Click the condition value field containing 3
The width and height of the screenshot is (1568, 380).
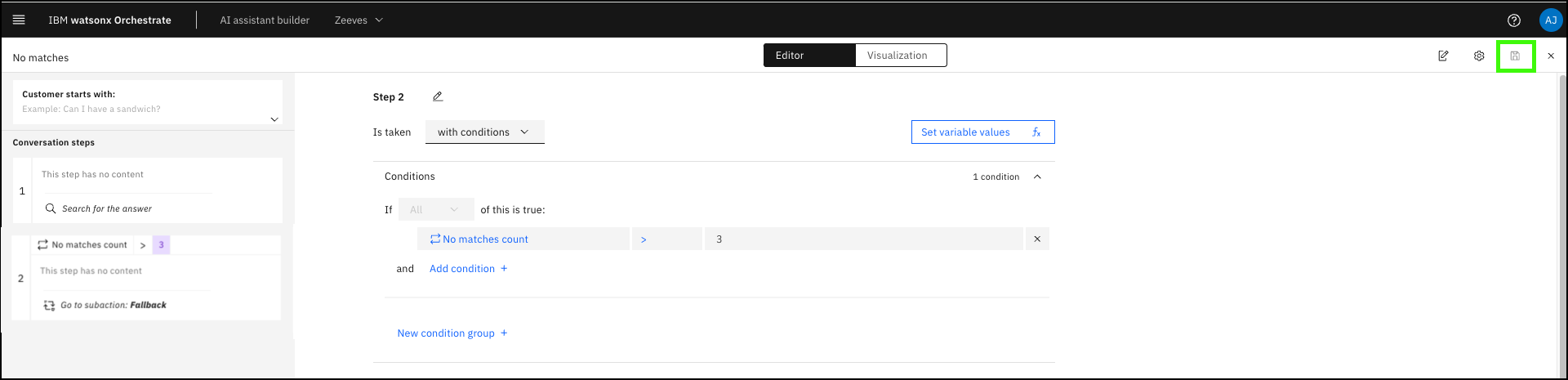[x=863, y=239]
